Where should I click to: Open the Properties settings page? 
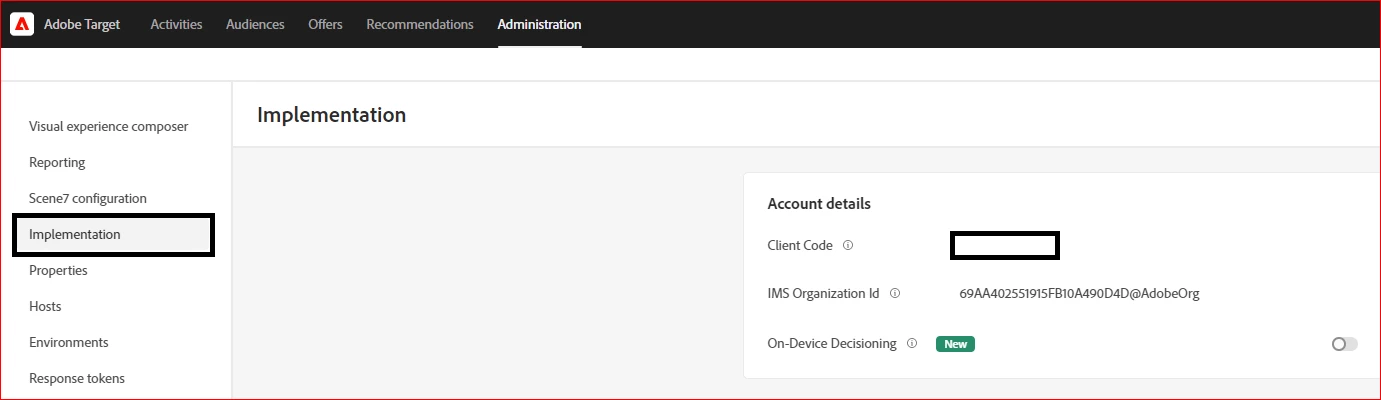[x=58, y=270]
